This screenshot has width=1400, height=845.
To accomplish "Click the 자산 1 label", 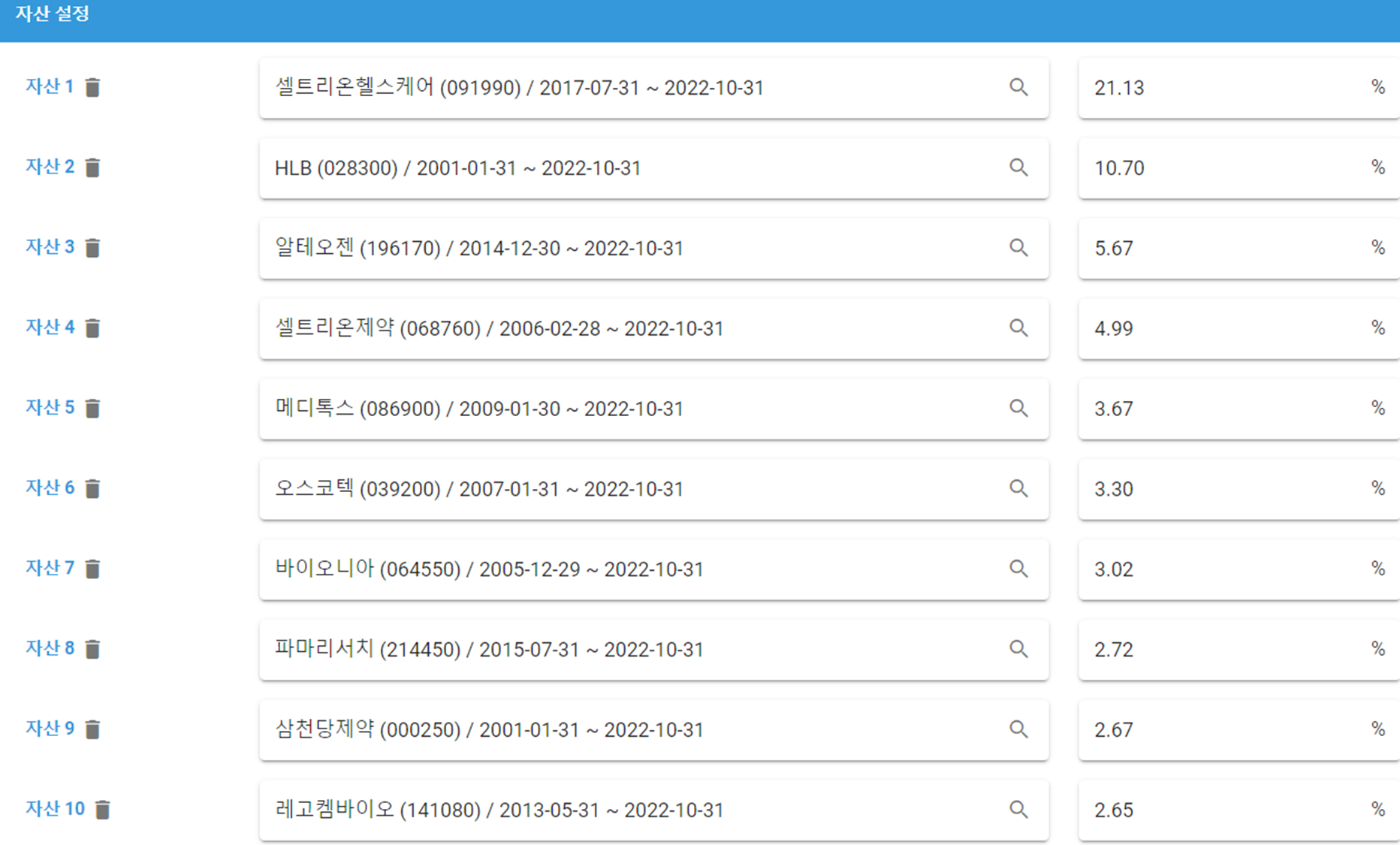I will point(50,86).
